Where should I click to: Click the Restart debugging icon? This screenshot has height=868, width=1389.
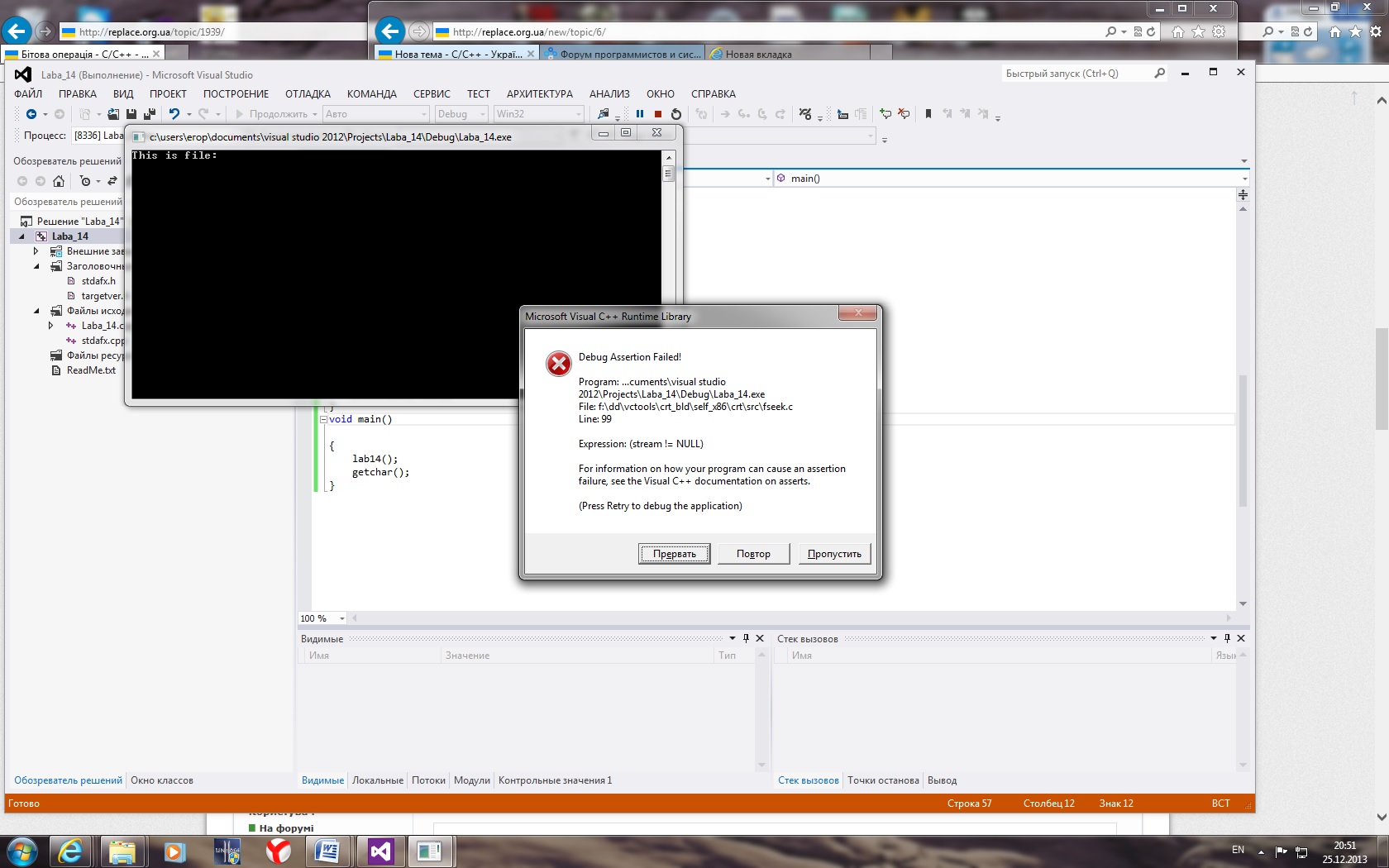click(676, 114)
